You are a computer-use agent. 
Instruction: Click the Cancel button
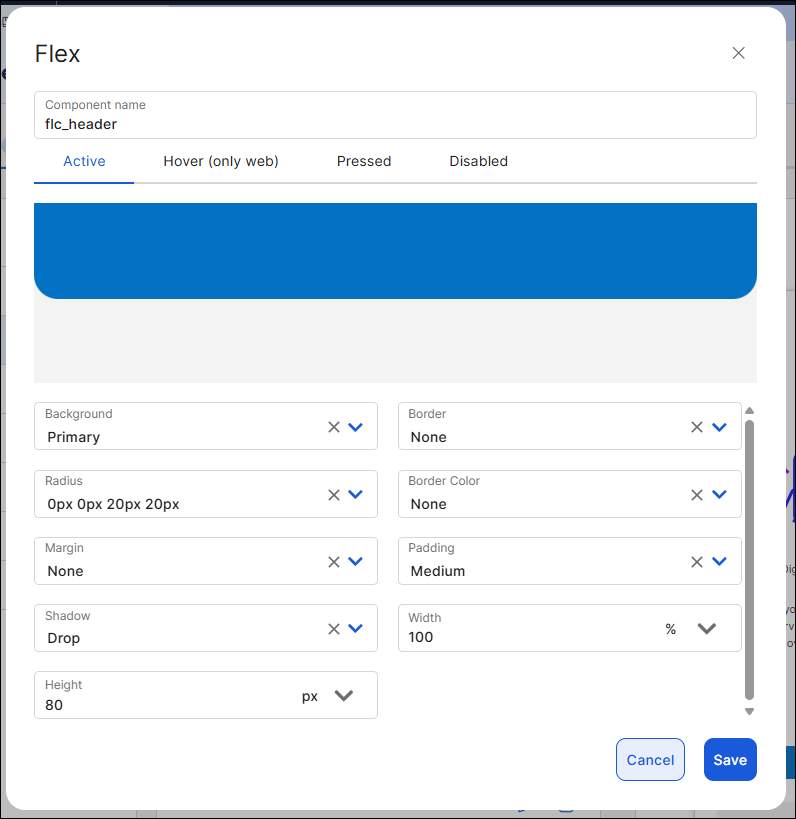point(650,760)
